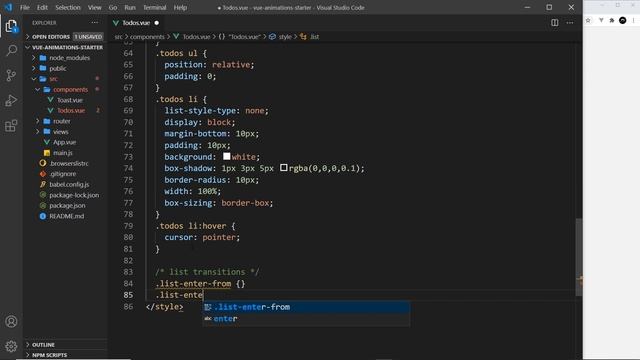Open the Extensions view
This screenshot has width=640, height=360.
click(x=11, y=126)
